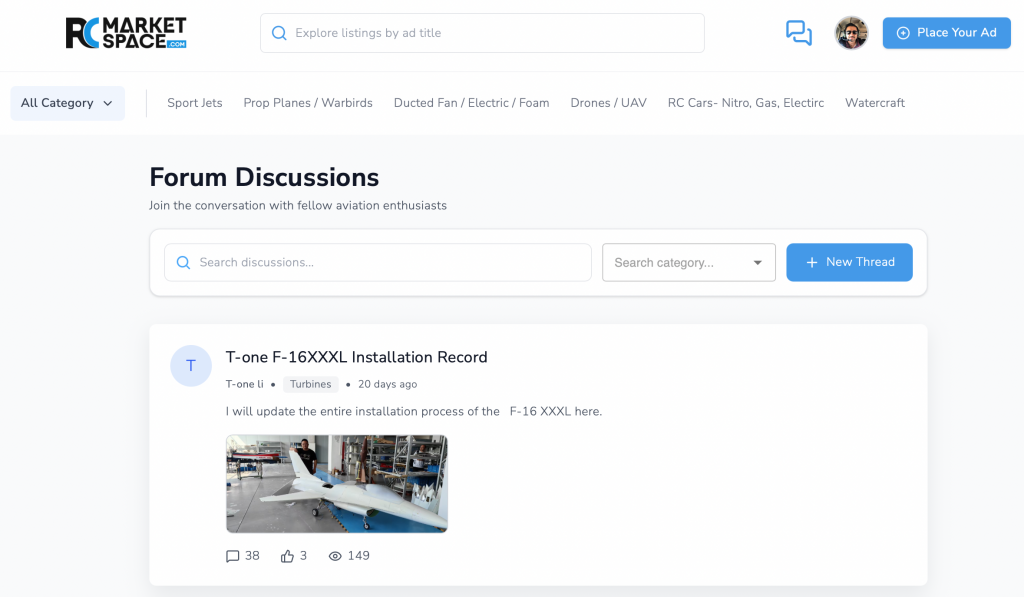
Task: Click the RC Market Space logo
Action: click(126, 33)
